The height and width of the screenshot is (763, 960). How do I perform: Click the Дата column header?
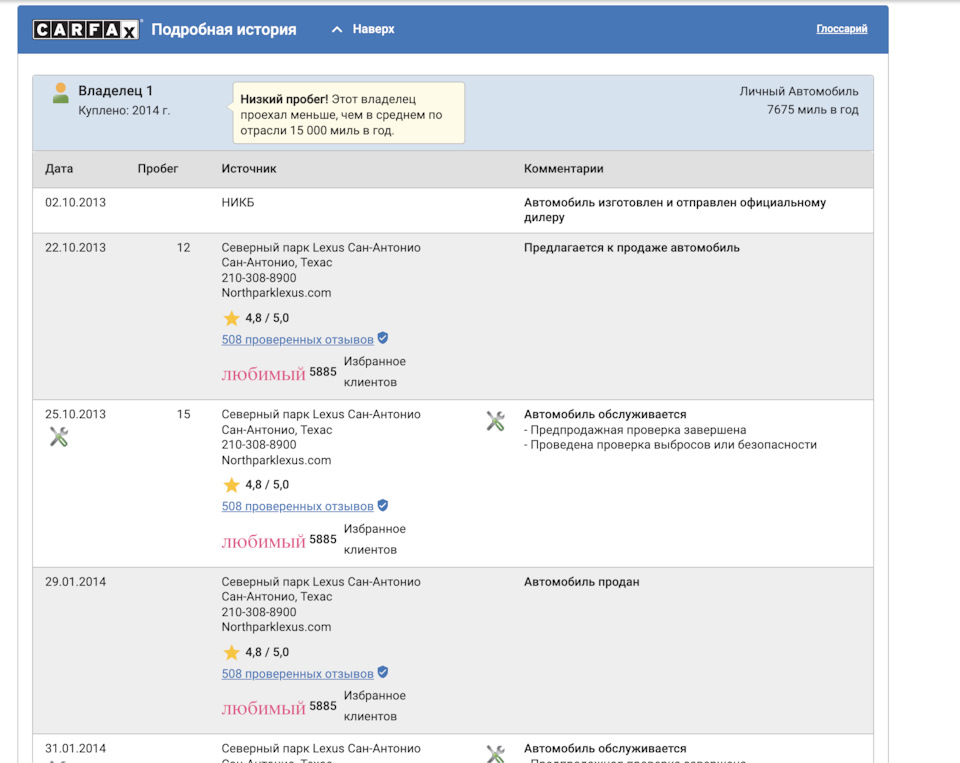[x=59, y=168]
